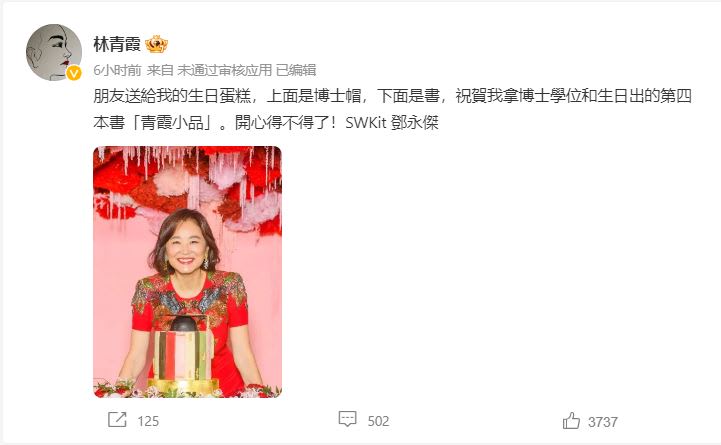
Task: Click the orange verified badge on the avatar
Action: coord(74,73)
